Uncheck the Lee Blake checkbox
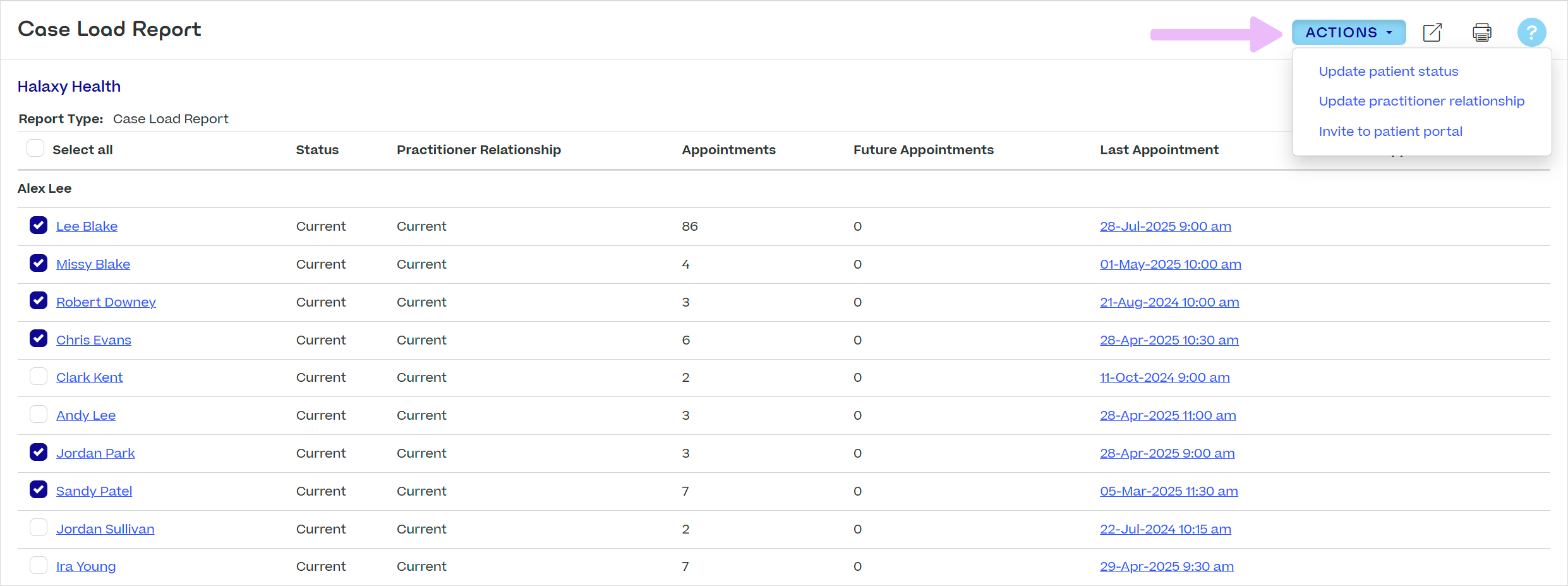This screenshot has width=1568, height=586. [x=39, y=226]
